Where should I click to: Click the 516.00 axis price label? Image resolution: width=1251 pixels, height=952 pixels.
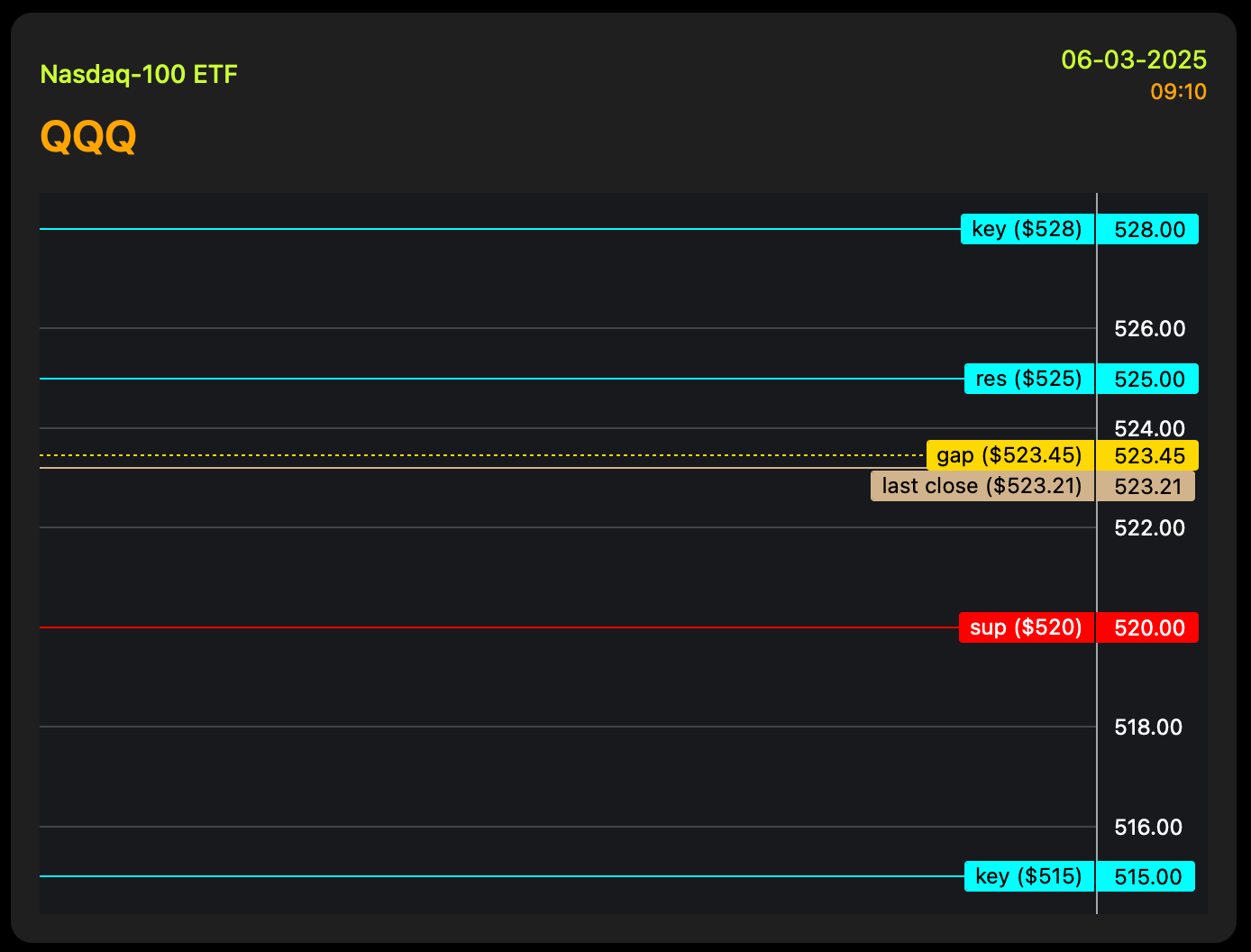(x=1147, y=827)
